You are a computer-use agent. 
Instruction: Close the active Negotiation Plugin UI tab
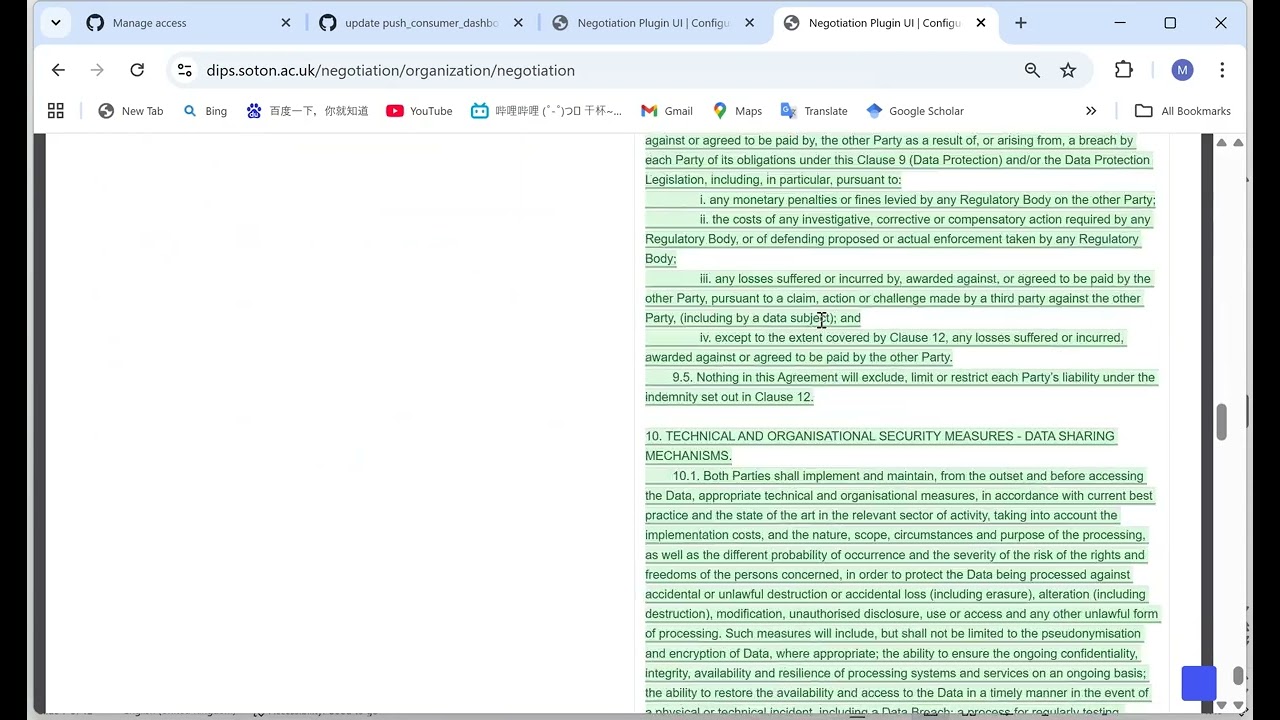pyautogui.click(x=981, y=23)
